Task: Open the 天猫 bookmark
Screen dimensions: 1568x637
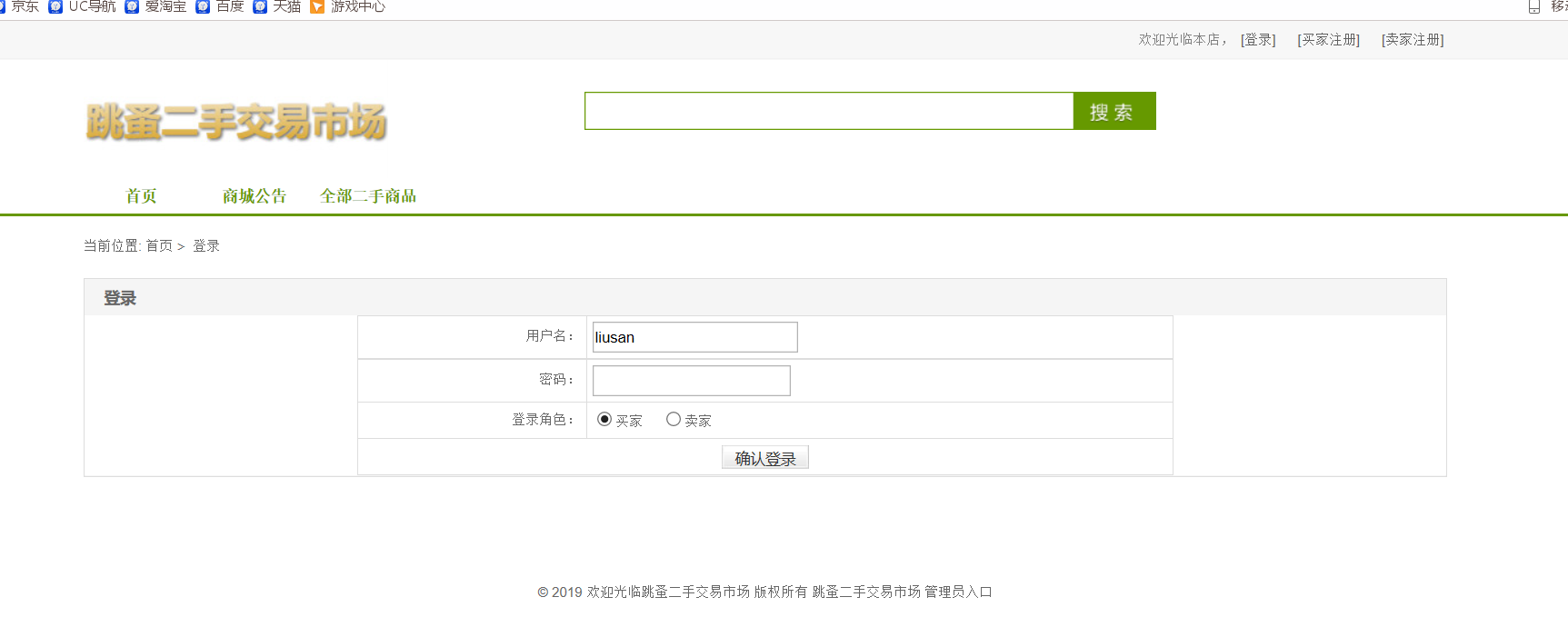Action: click(x=277, y=6)
